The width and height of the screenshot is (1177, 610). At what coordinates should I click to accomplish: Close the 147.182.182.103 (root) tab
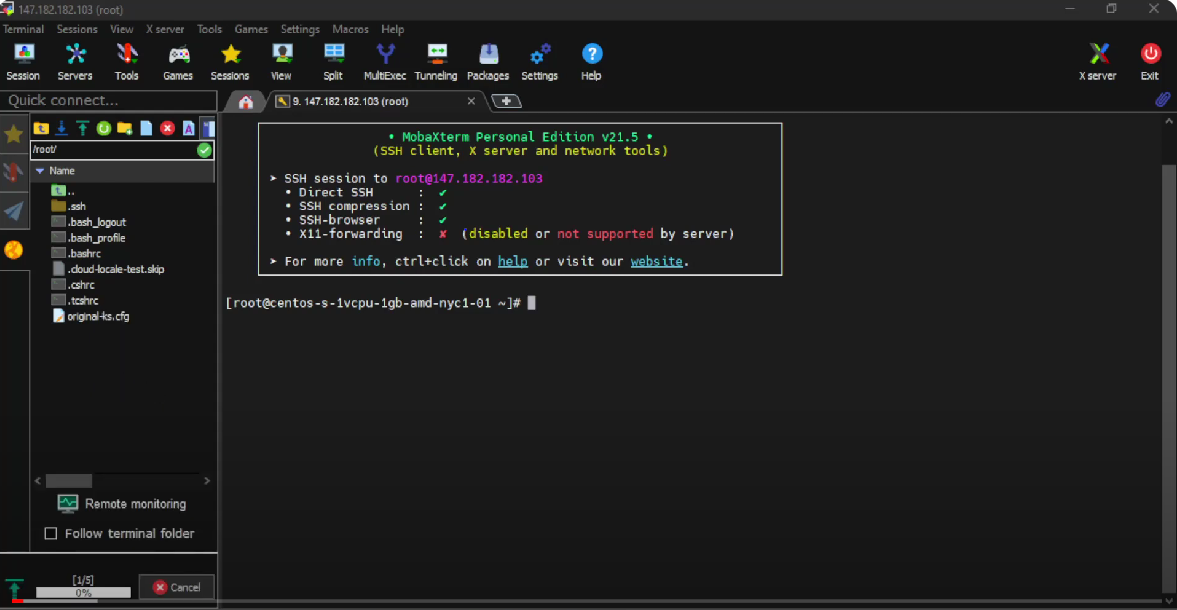471,101
